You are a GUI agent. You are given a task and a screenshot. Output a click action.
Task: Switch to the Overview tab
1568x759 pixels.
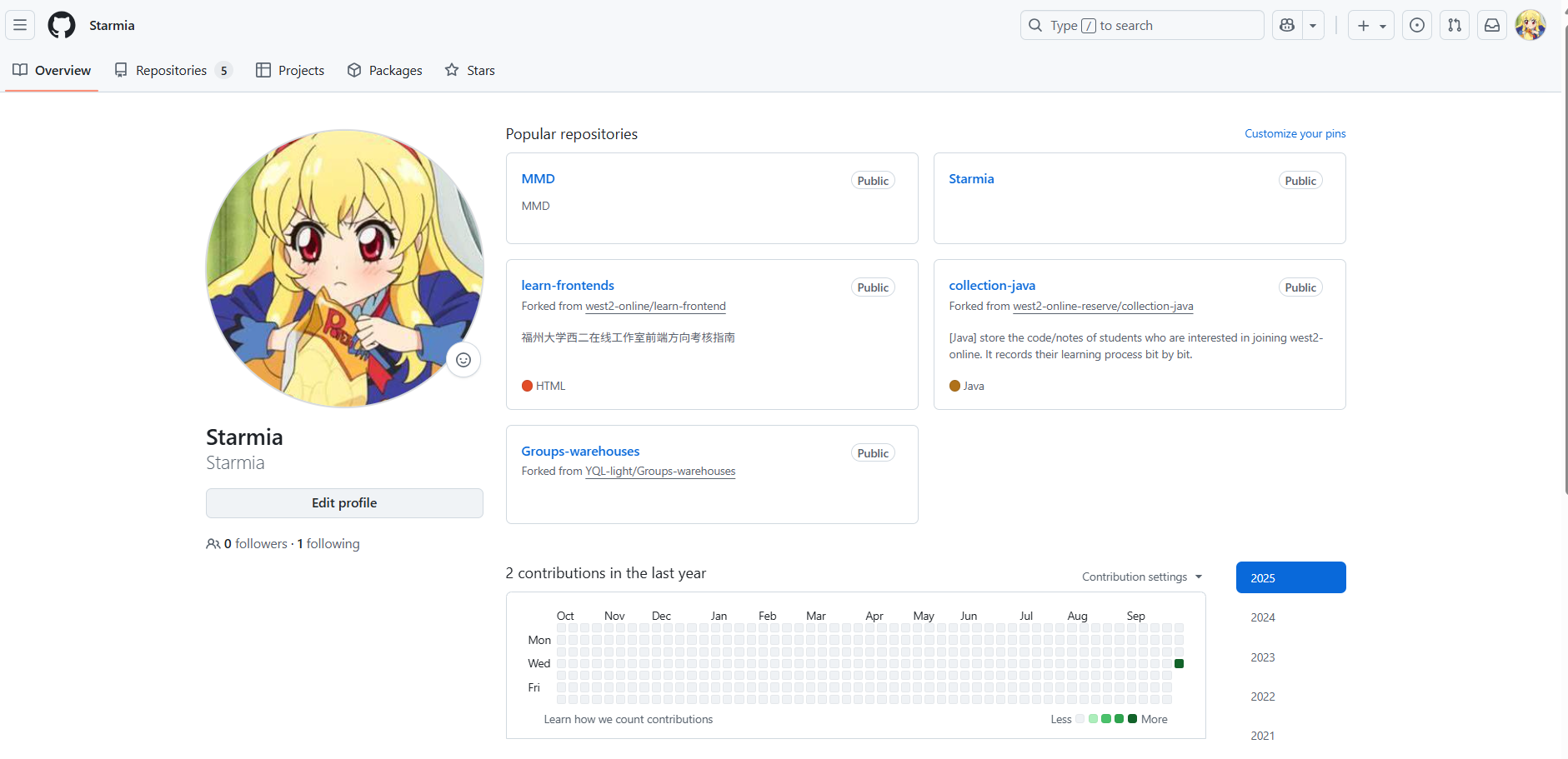click(x=52, y=71)
